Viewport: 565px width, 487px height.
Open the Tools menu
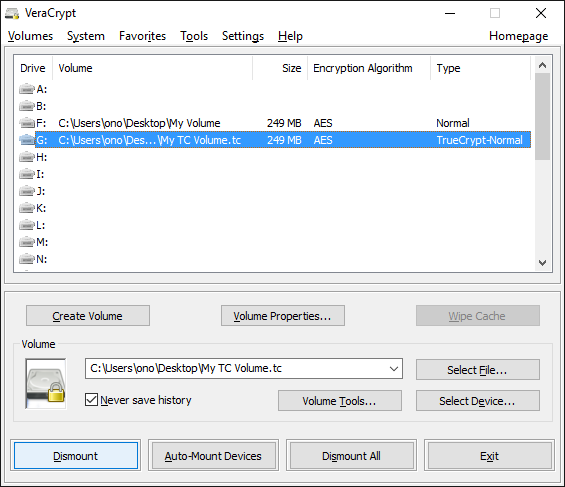[x=194, y=36]
